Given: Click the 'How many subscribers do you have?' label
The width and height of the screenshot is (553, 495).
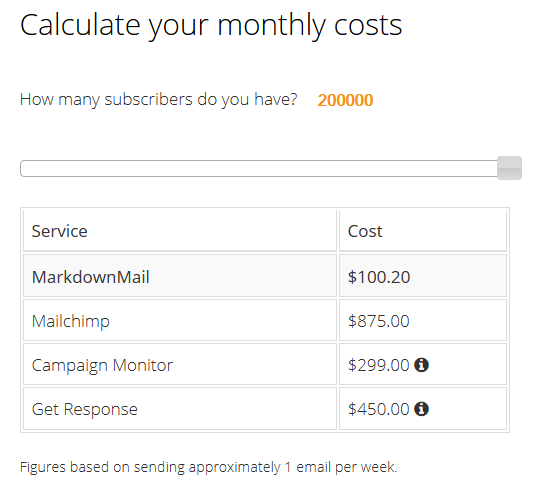Looking at the screenshot, I should click(x=158, y=99).
